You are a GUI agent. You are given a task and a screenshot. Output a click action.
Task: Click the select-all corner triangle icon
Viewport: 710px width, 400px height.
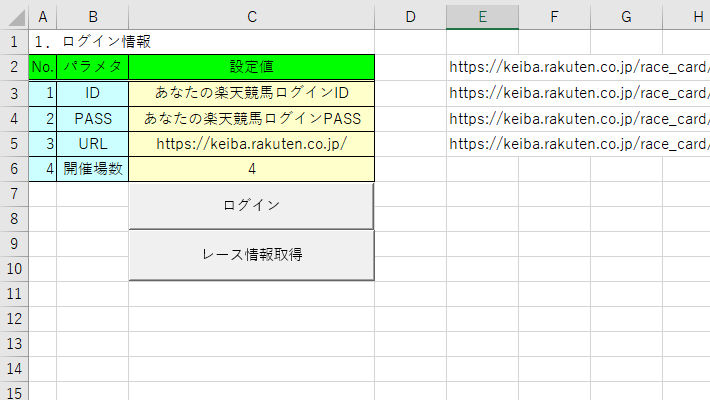[15, 17]
